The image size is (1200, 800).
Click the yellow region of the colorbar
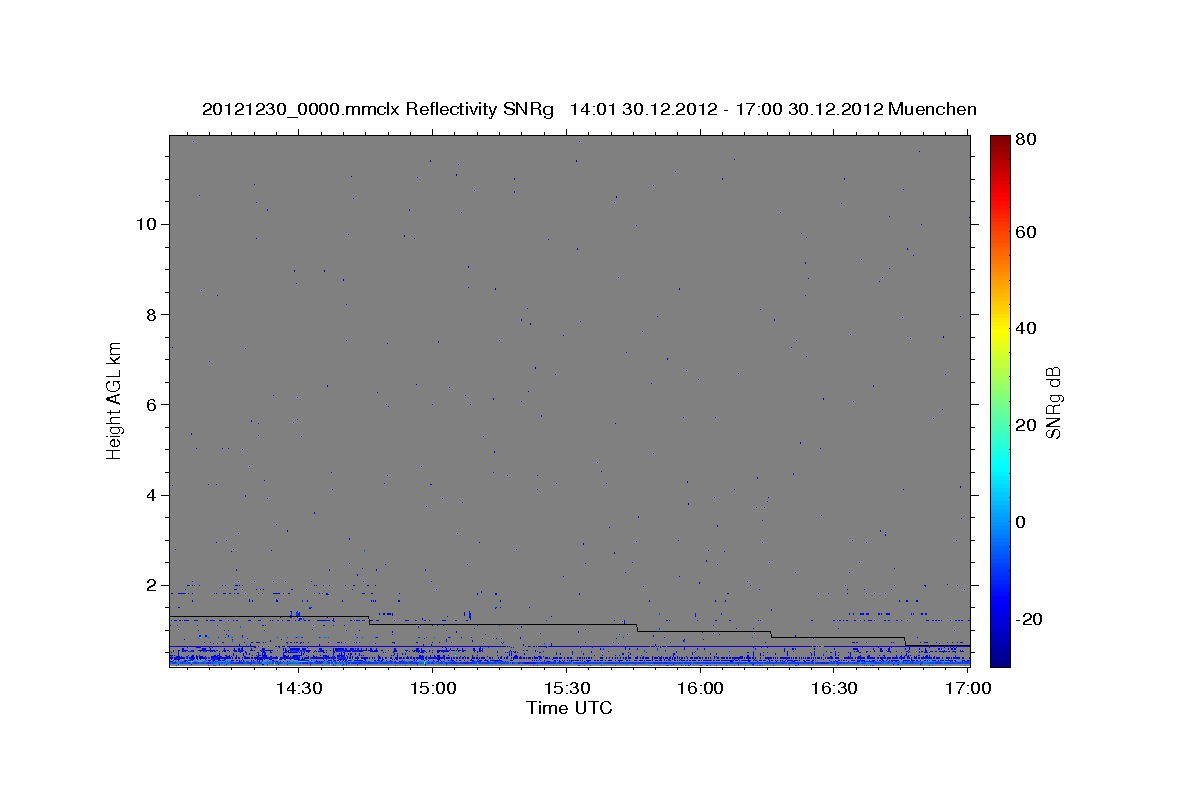[1000, 332]
